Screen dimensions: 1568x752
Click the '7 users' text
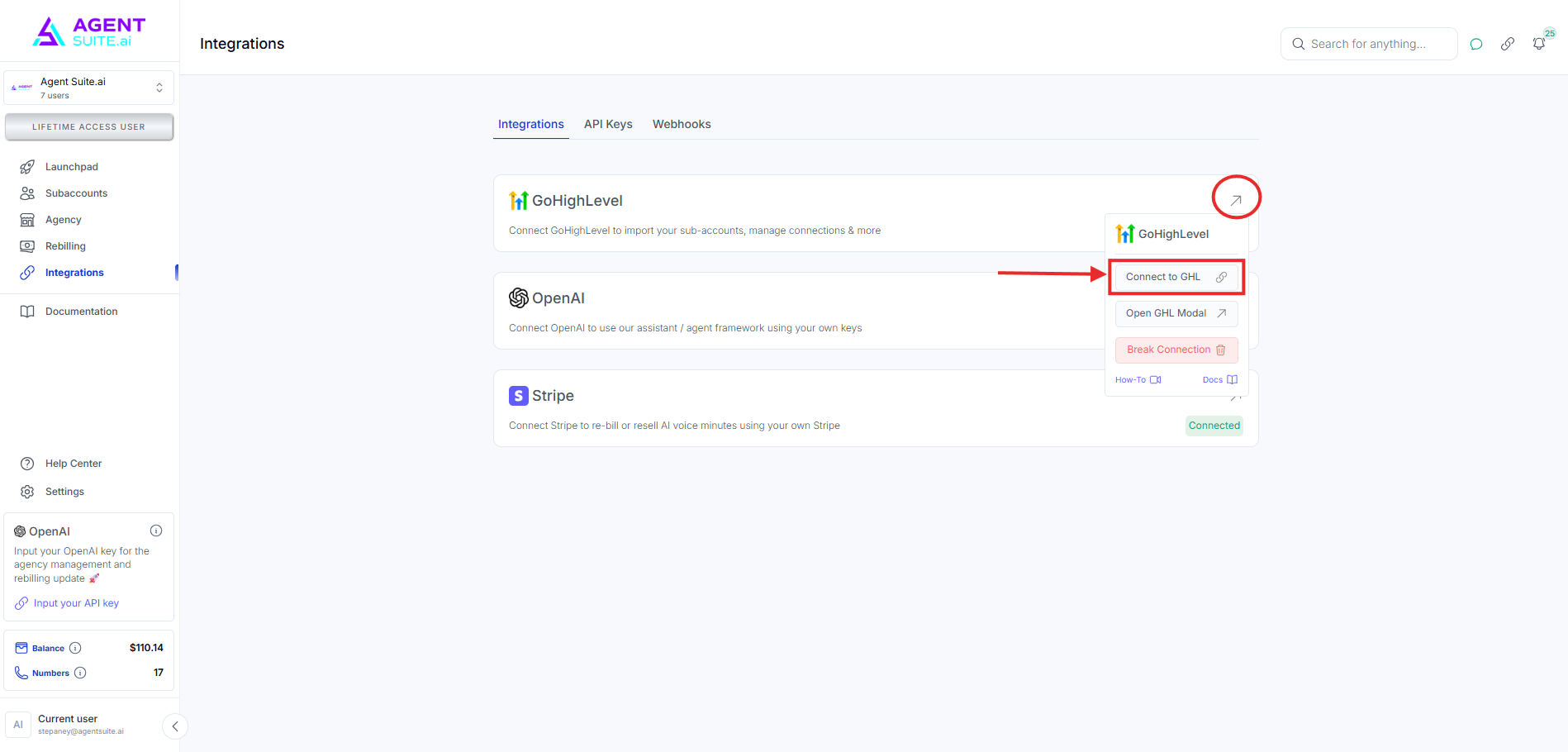[x=55, y=96]
